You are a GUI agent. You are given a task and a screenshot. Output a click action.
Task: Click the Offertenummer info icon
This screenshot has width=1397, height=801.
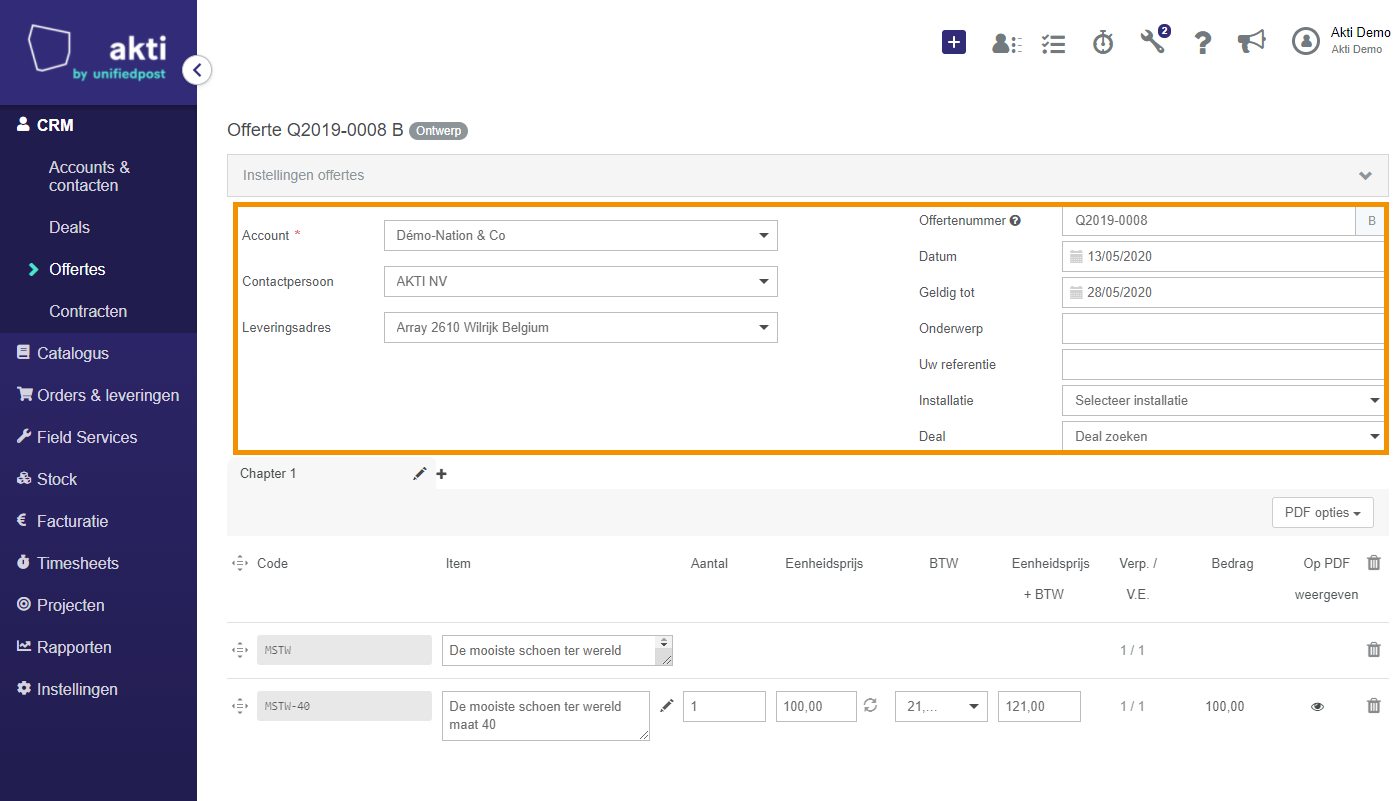click(1015, 221)
